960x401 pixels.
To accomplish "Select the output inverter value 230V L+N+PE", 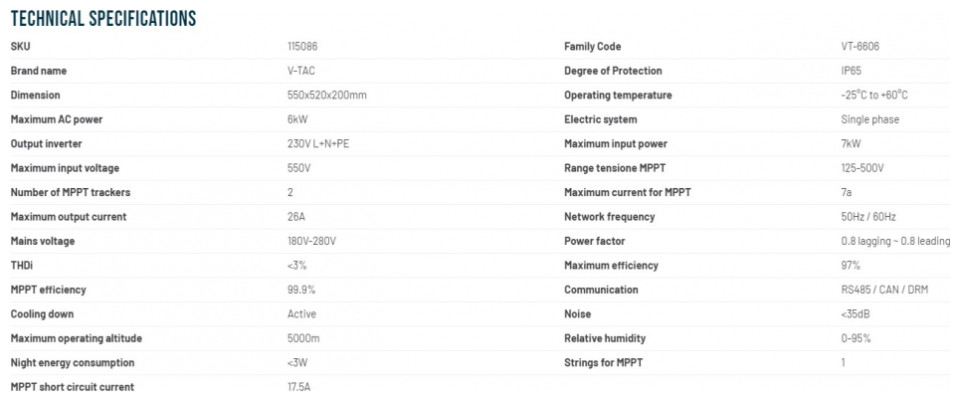I will (x=318, y=144).
